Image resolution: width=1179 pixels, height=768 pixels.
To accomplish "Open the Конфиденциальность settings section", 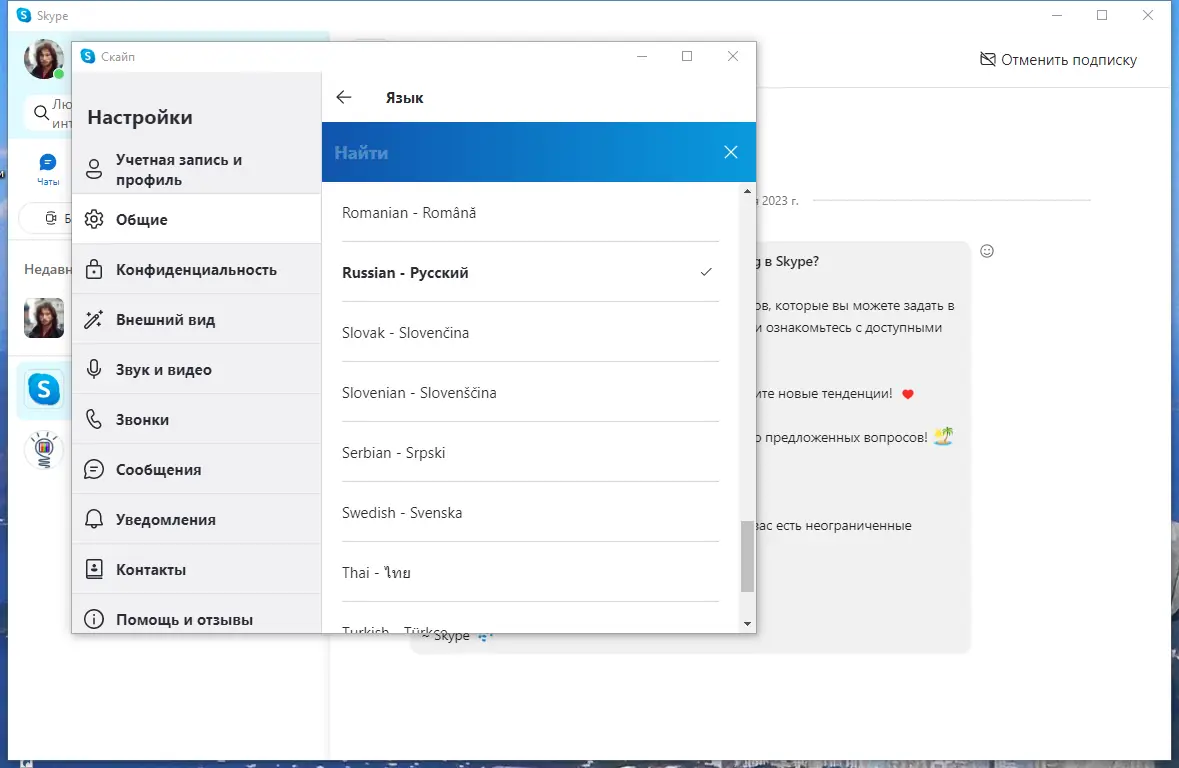I will [x=196, y=269].
